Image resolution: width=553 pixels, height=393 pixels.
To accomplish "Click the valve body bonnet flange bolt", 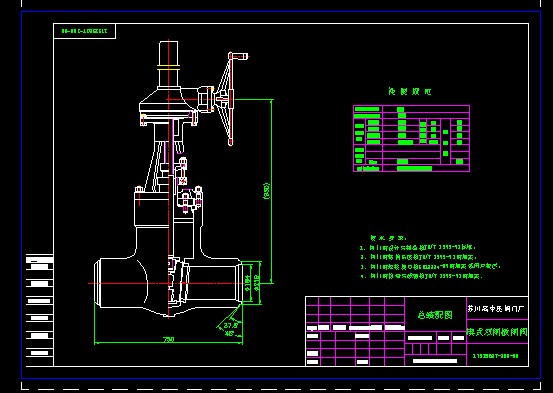I will tap(139, 190).
